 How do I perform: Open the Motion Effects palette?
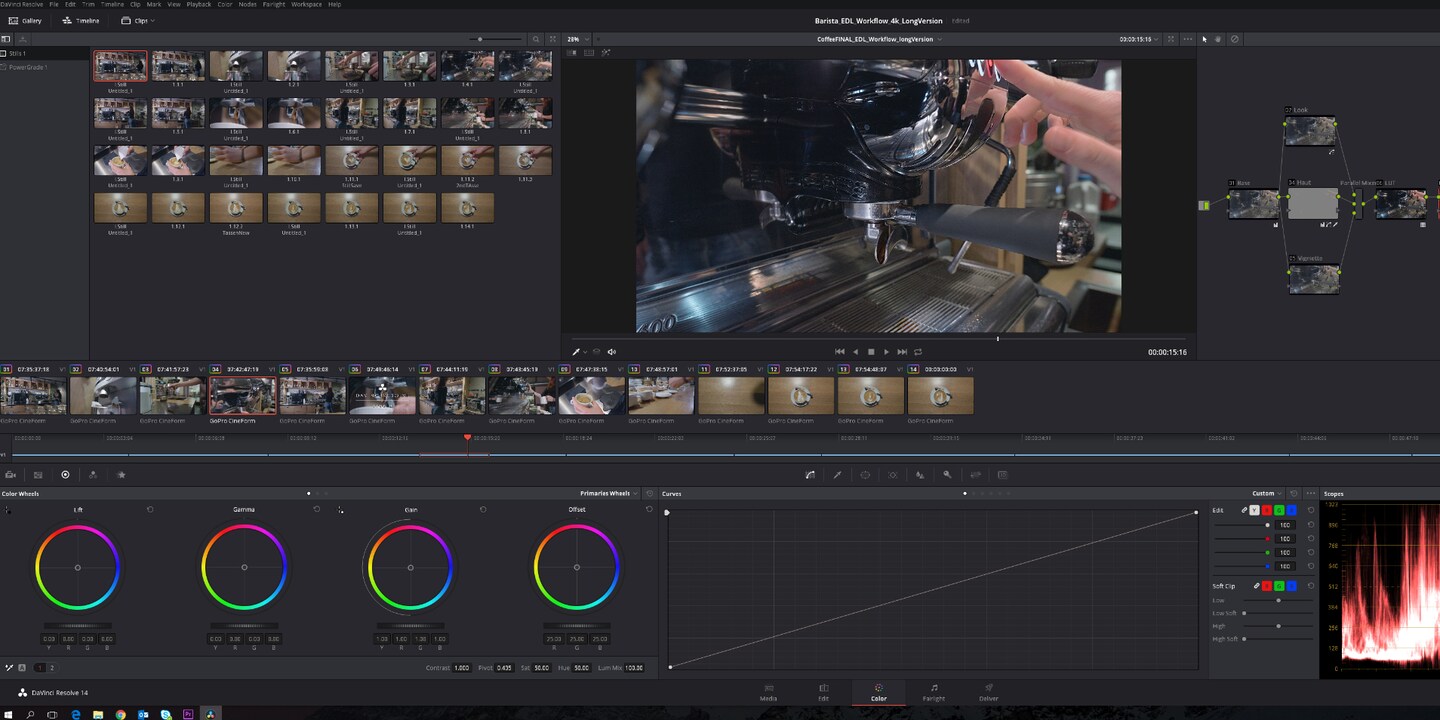121,475
